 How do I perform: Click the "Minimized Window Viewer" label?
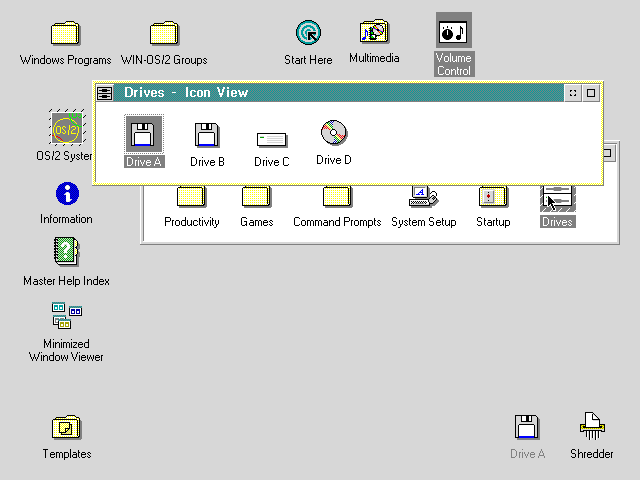click(x=66, y=351)
